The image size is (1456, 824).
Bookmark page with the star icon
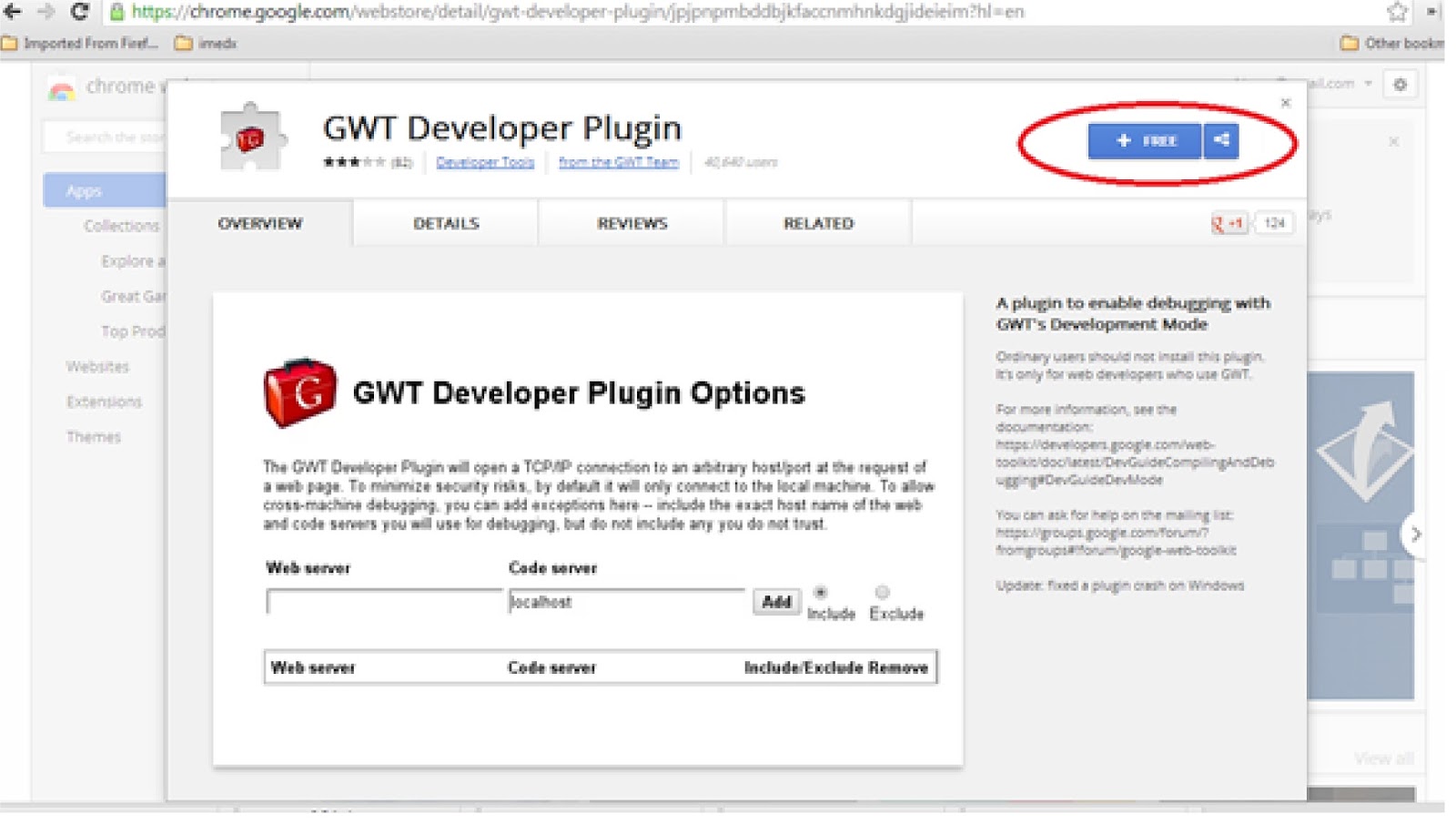coord(1398,12)
